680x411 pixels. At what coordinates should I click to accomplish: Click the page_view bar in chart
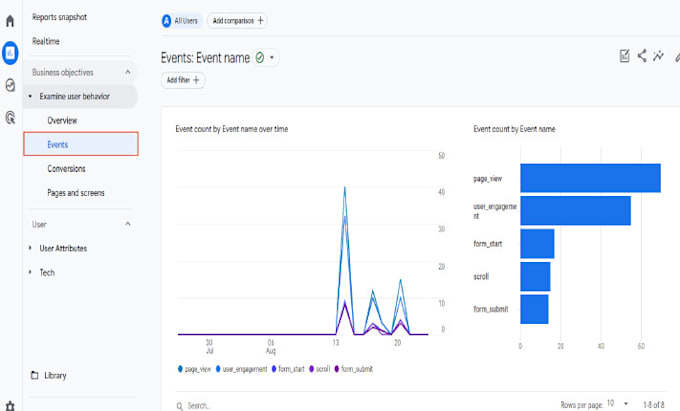[590, 178]
